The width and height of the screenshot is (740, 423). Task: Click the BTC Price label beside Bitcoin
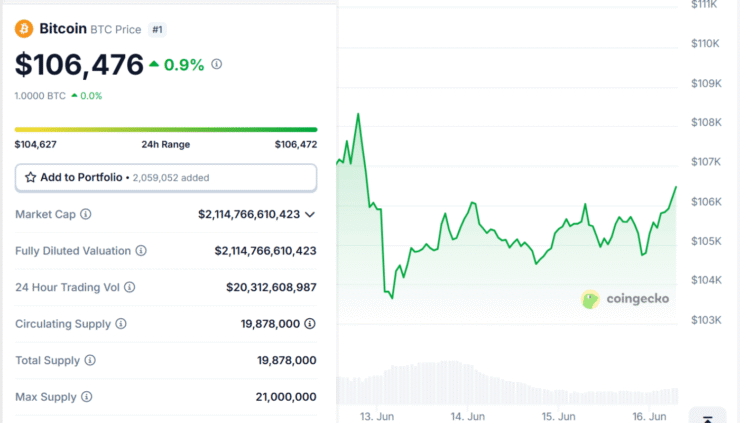click(116, 30)
